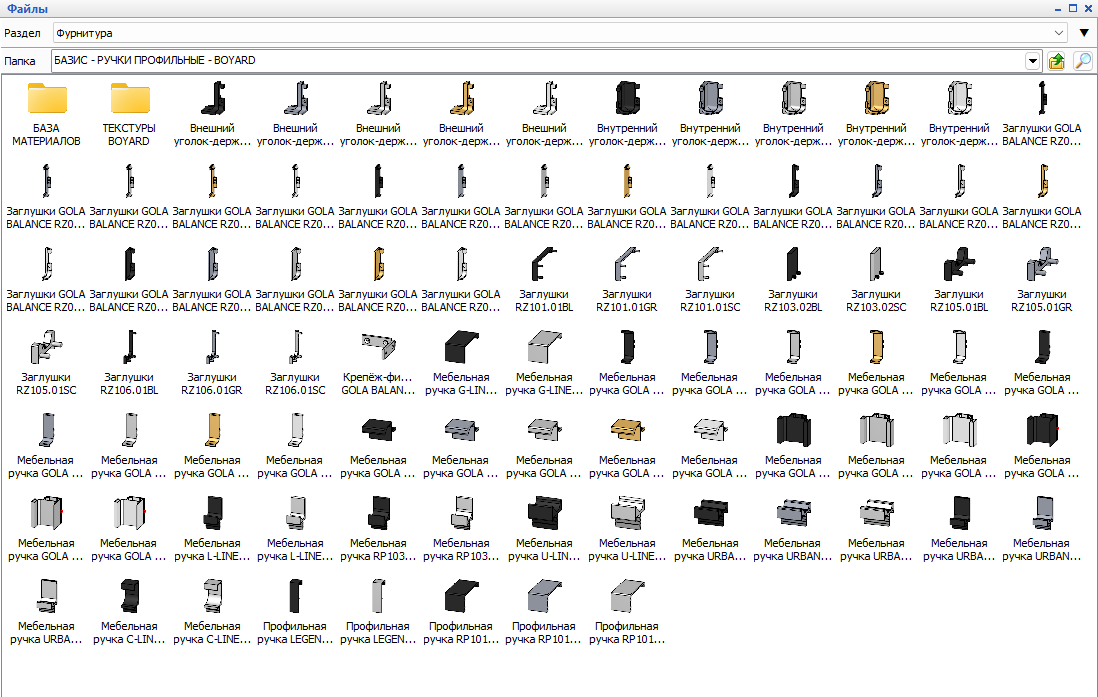This screenshot has height=697, width=1098.
Task: Select the gold Внутренний уголок-держ... corner holder
Action: coord(875,115)
